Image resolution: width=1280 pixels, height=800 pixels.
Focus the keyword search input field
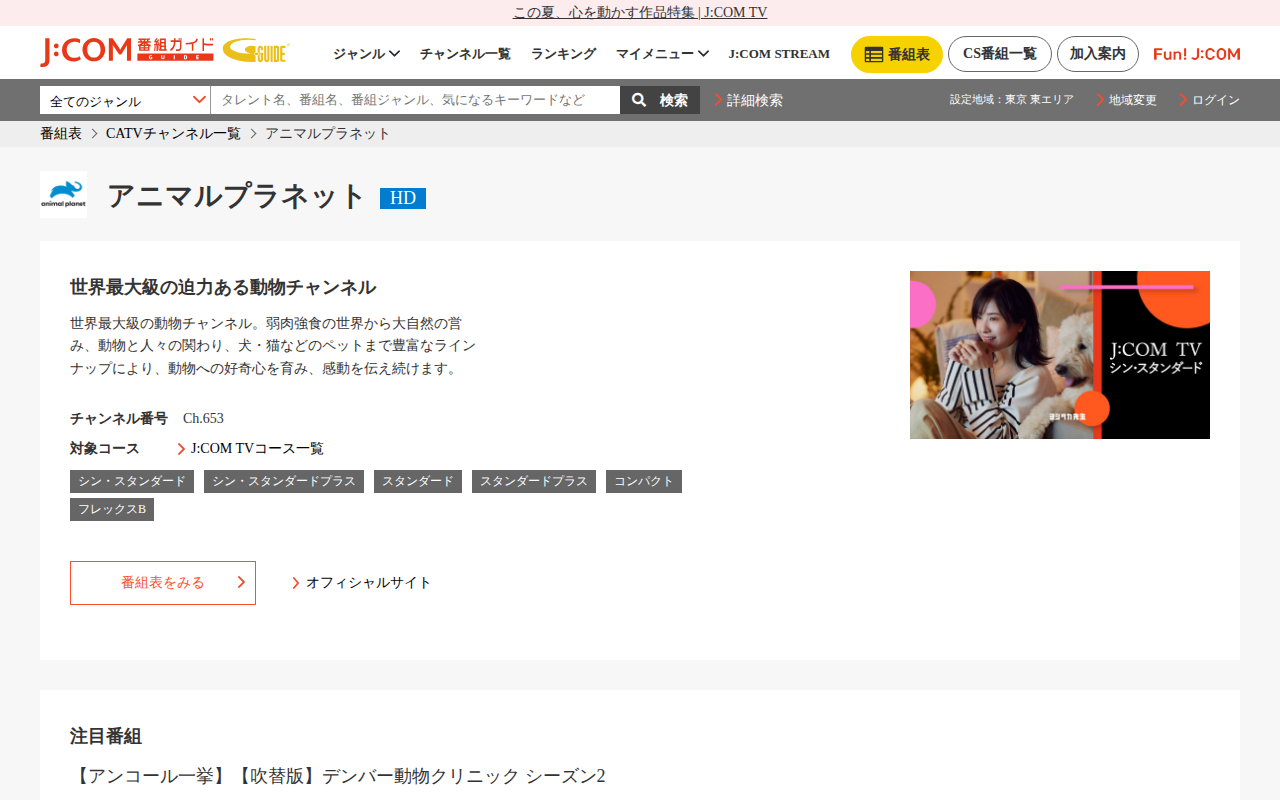point(415,100)
